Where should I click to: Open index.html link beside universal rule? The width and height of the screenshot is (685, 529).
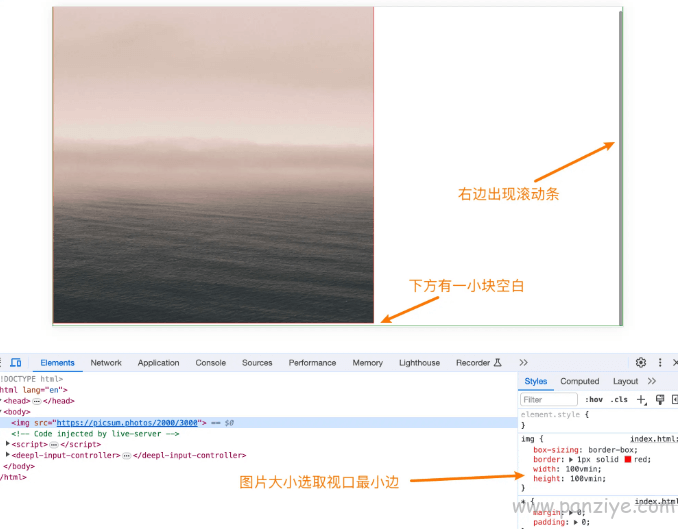coord(656,501)
